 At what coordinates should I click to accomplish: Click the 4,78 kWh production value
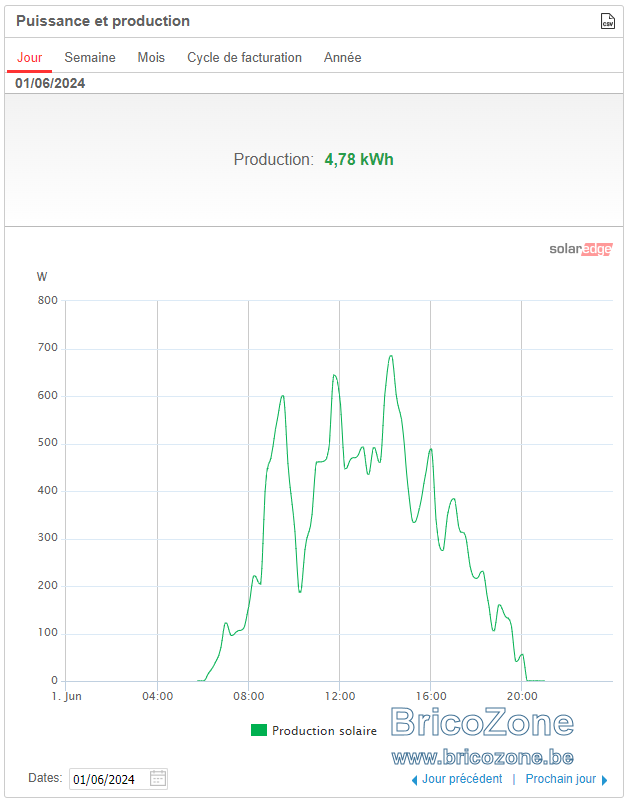359,159
